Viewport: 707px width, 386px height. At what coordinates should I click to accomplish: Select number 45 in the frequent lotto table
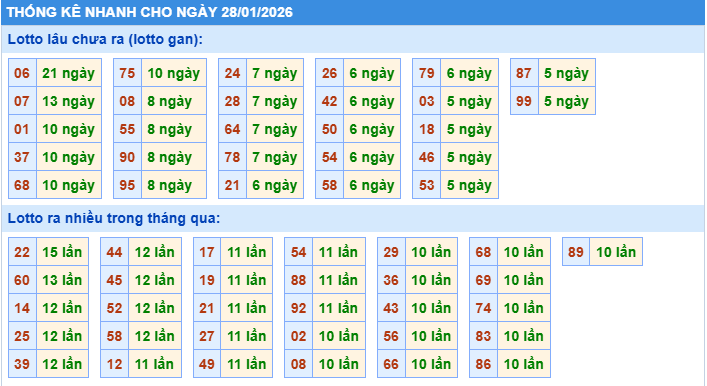115,280
